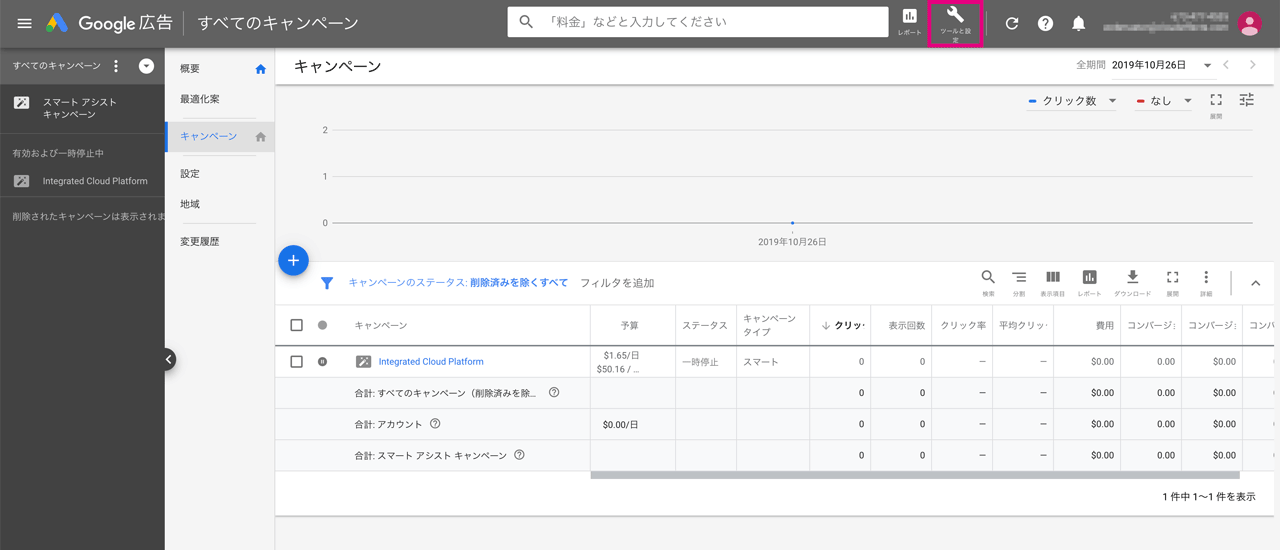Screen dimensions: 1280x550
Task: Open 設定 in the navigation
Action: (190, 174)
